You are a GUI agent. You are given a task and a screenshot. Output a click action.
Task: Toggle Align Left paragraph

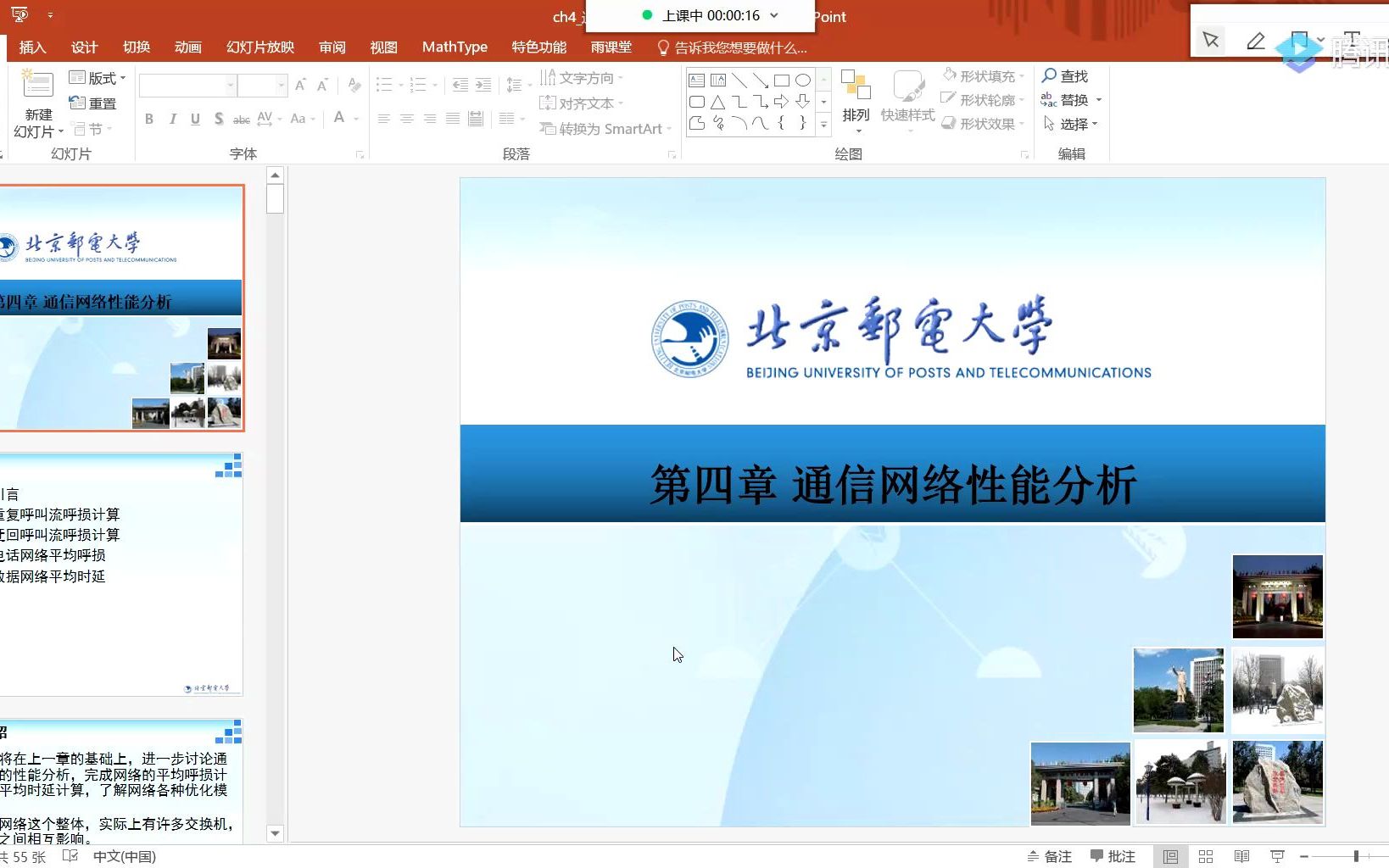click(384, 119)
